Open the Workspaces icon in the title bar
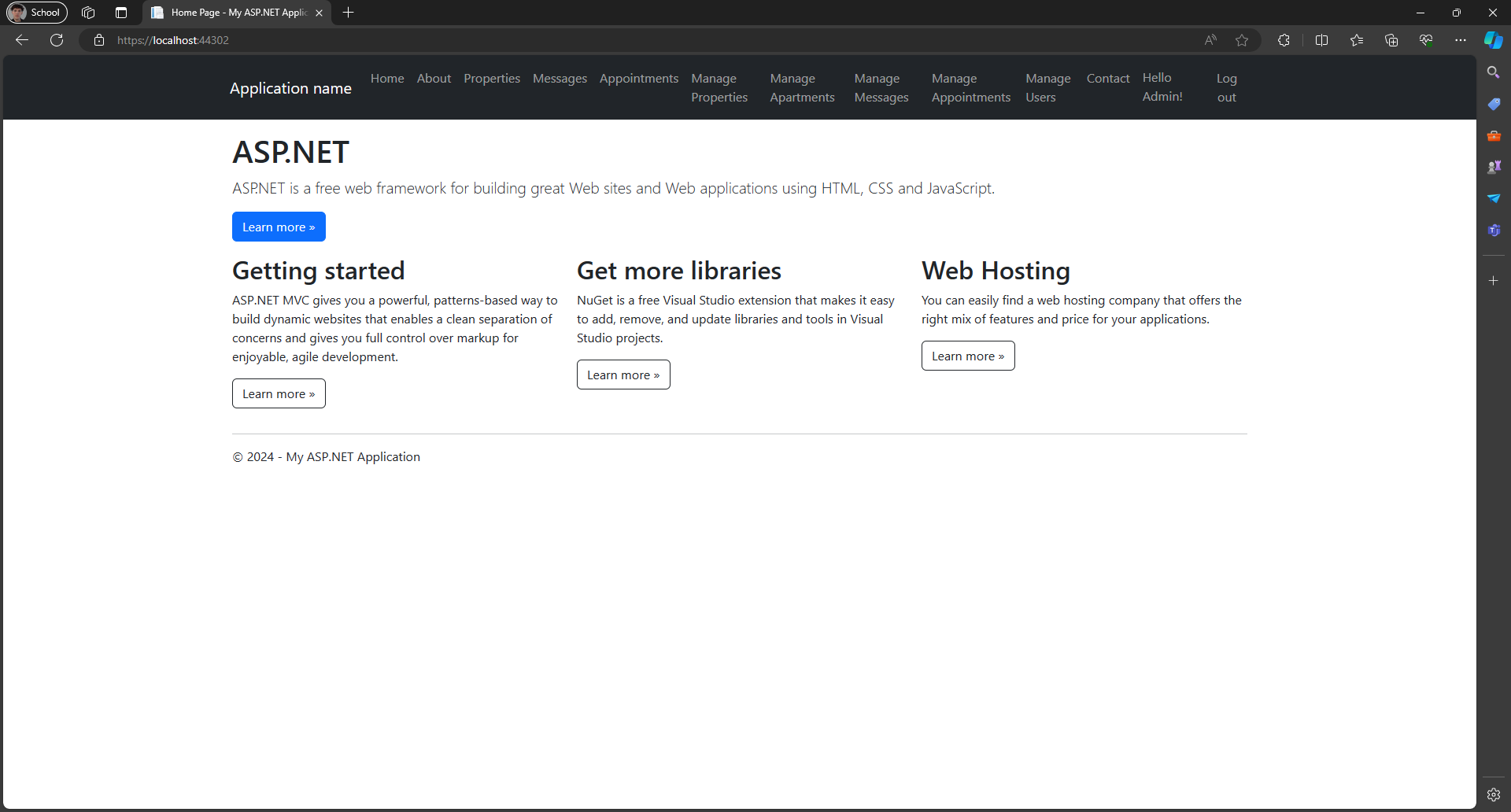Screen dimensions: 1511x812 (88, 13)
